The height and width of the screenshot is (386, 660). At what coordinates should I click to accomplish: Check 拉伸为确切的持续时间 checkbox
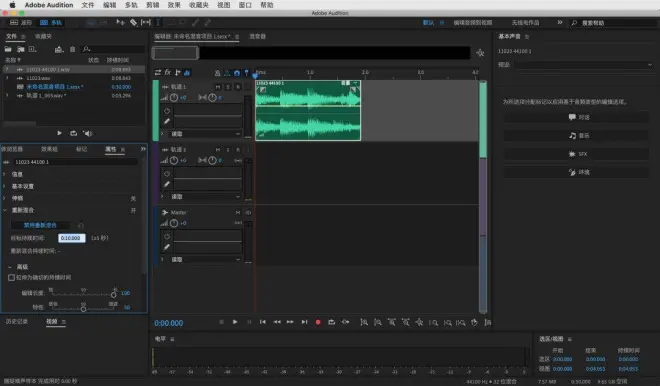[11, 277]
